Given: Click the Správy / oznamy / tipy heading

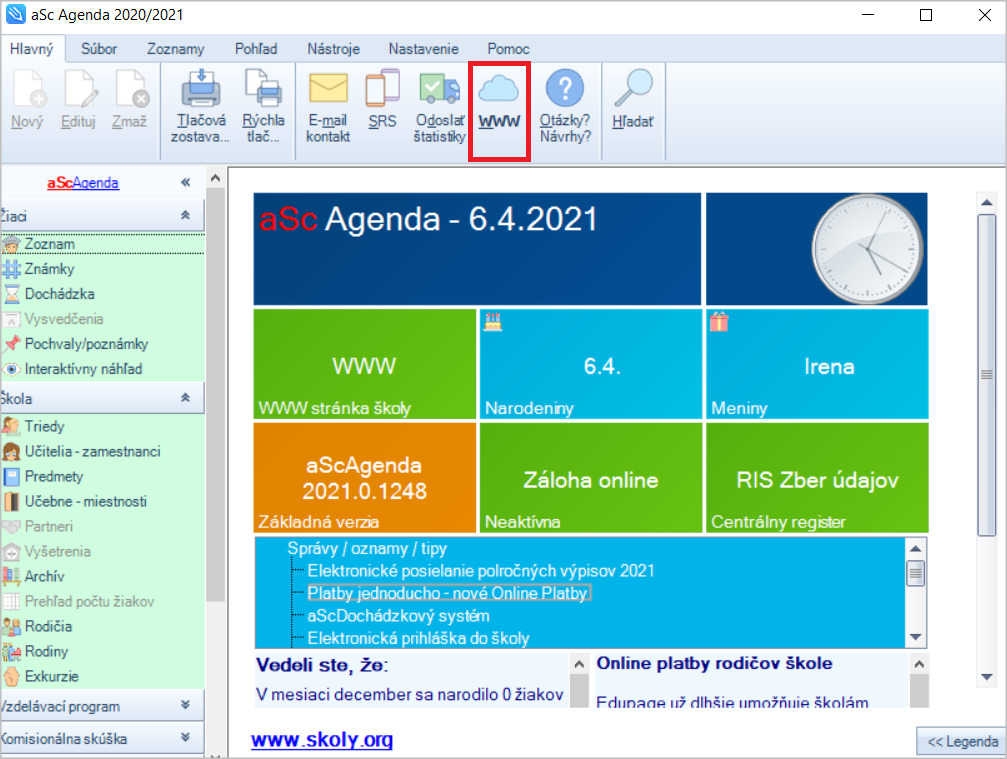Looking at the screenshot, I should click(367, 548).
